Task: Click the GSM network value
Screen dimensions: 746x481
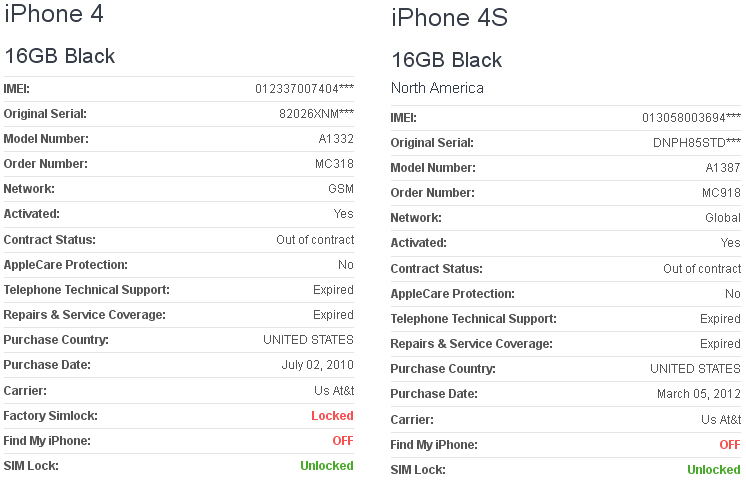Action: pos(341,189)
